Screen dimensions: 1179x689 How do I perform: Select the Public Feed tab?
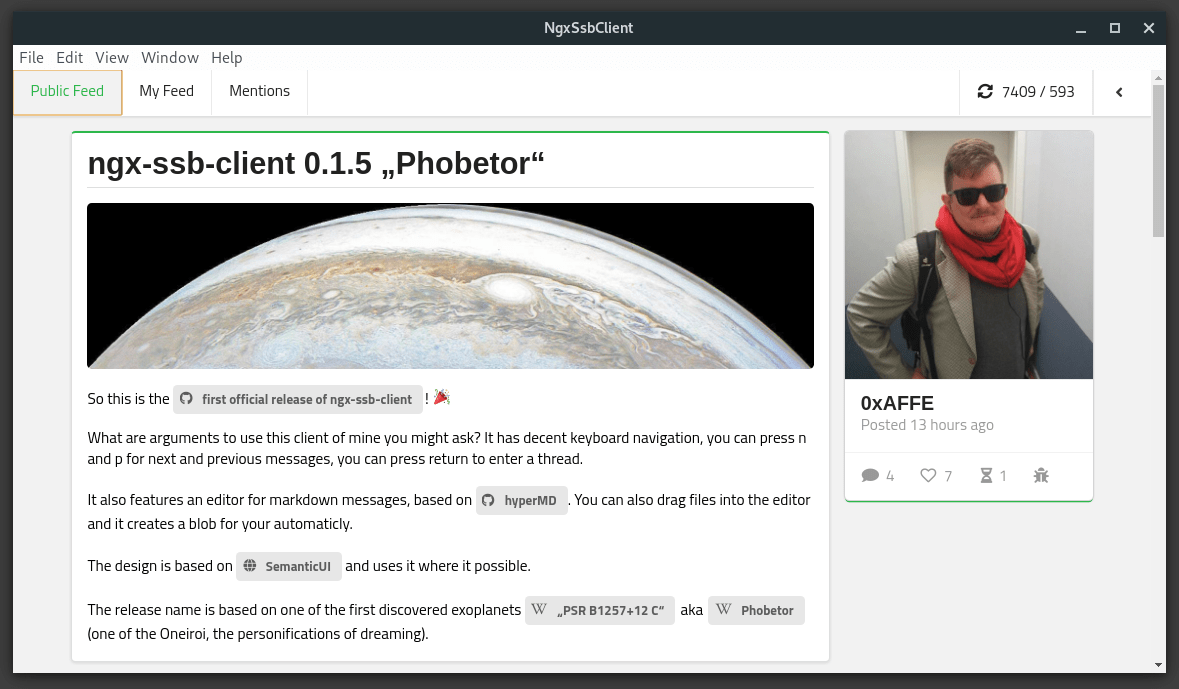(x=68, y=92)
